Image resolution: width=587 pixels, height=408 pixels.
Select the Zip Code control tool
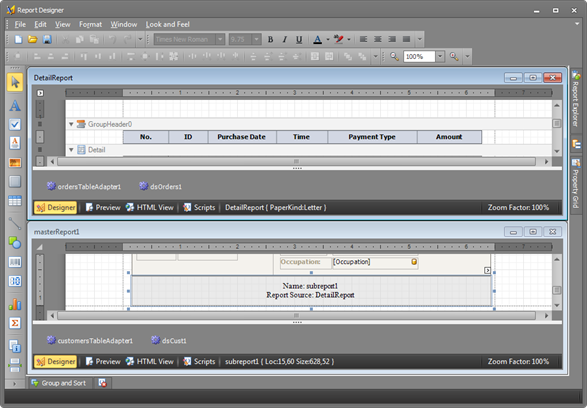15,281
